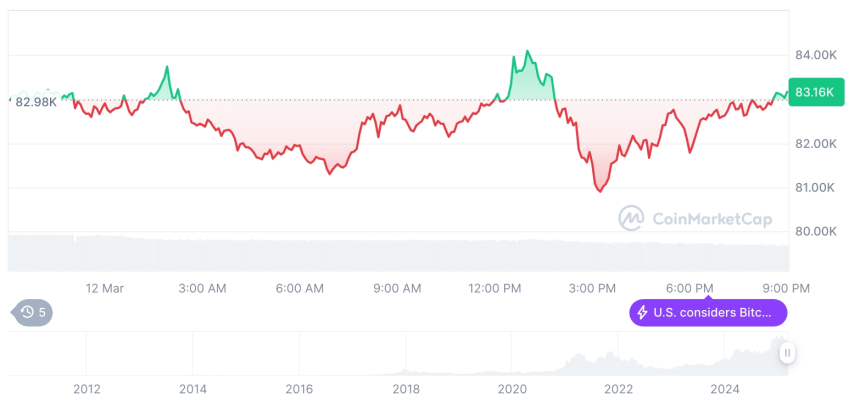Open the 'U.S. considers Bitc...' news event
860x401 pixels.
pos(712,313)
